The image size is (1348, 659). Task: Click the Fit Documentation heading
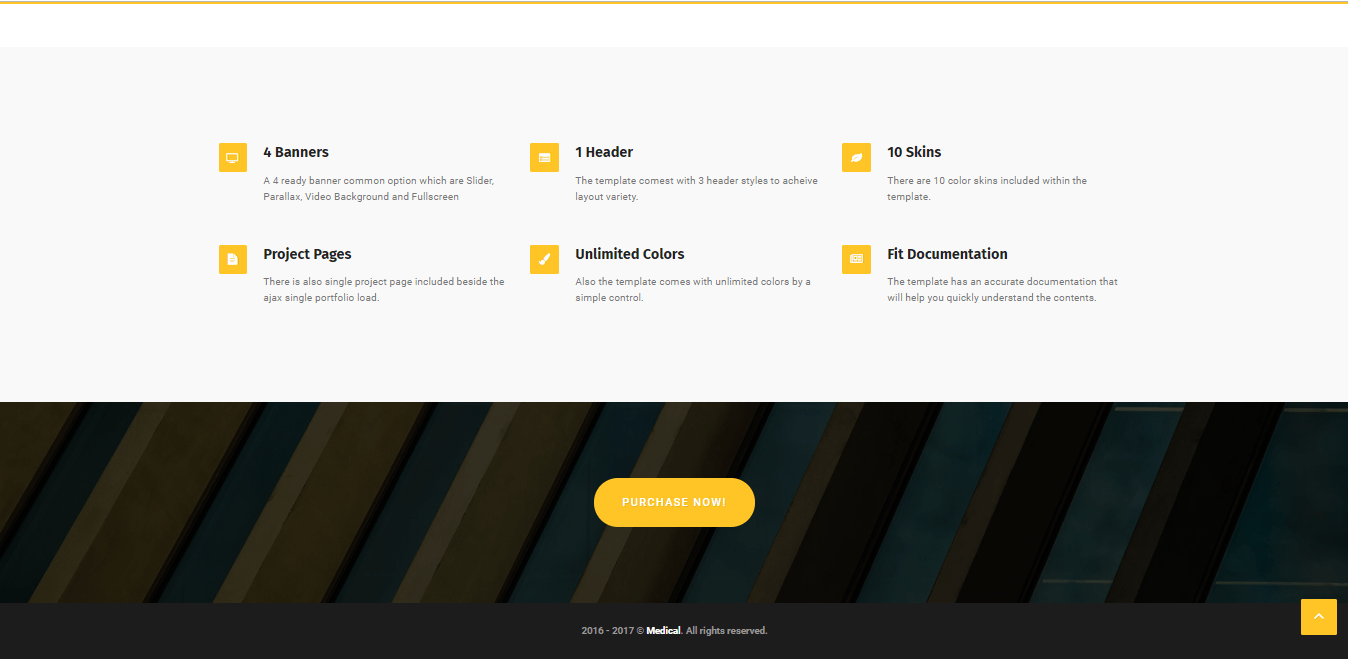pos(947,254)
